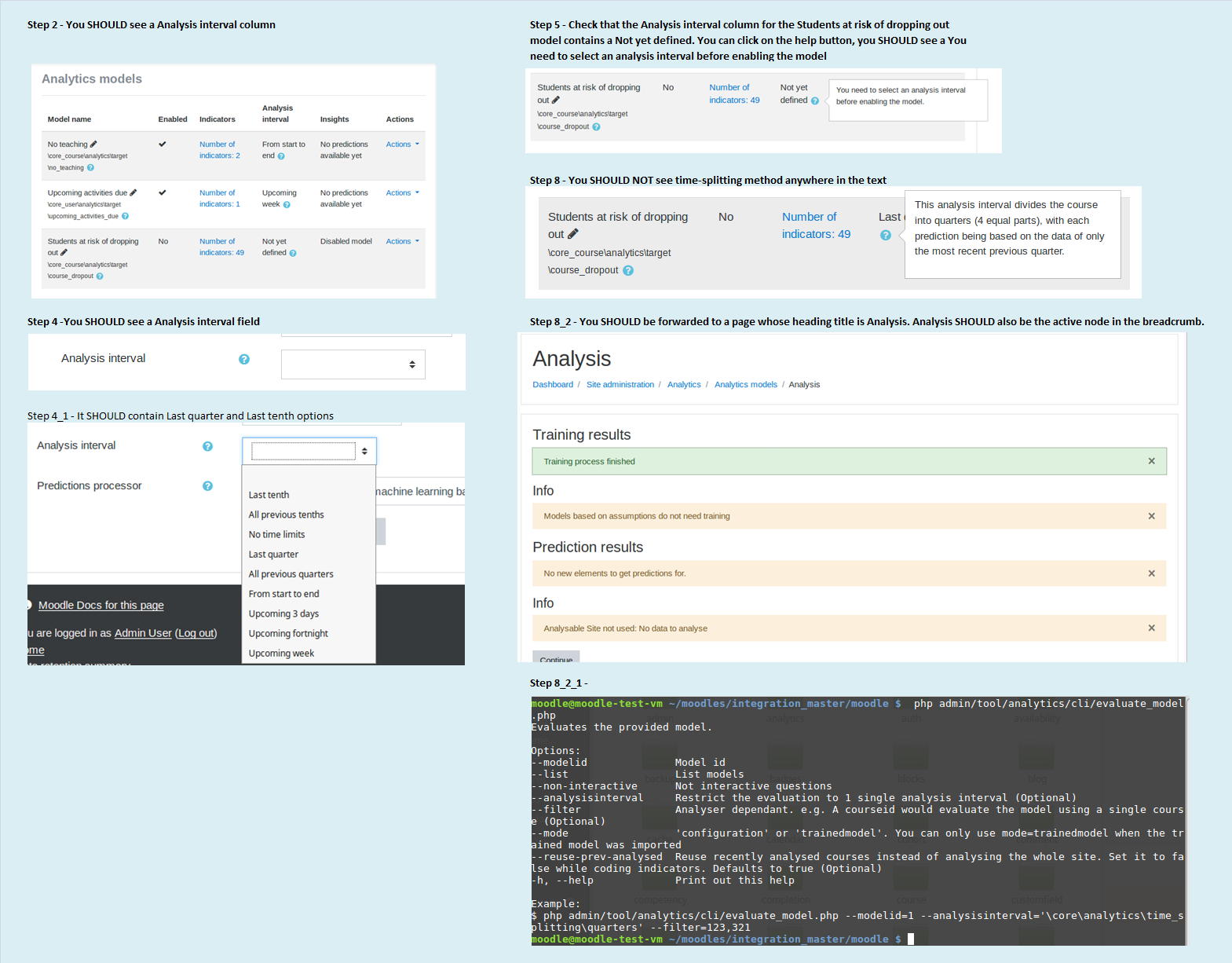Click the pencil icon in Step 8 screenshot
The width and height of the screenshot is (1232, 963).
coord(573,233)
